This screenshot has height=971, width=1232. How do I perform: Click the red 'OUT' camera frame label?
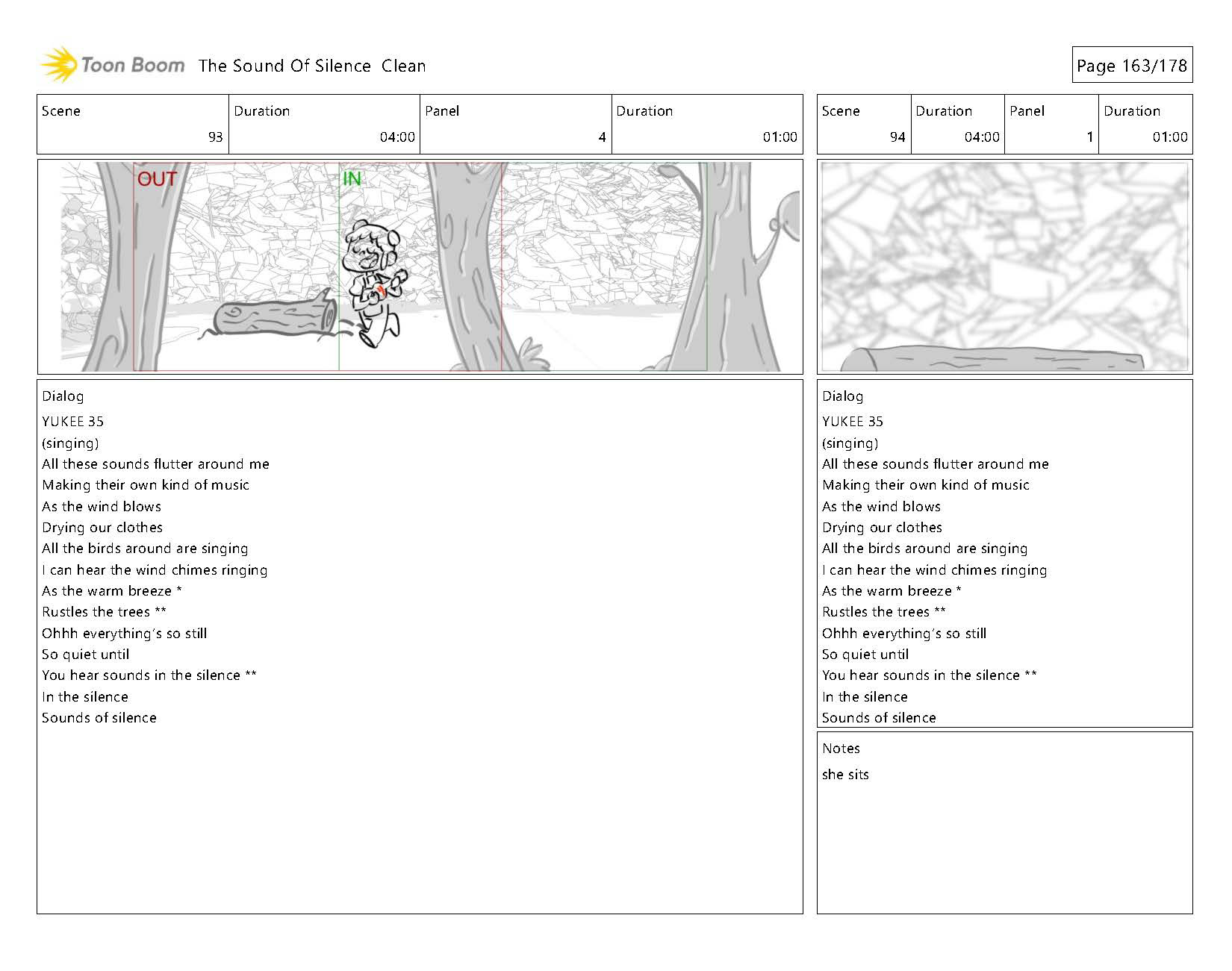(x=157, y=179)
